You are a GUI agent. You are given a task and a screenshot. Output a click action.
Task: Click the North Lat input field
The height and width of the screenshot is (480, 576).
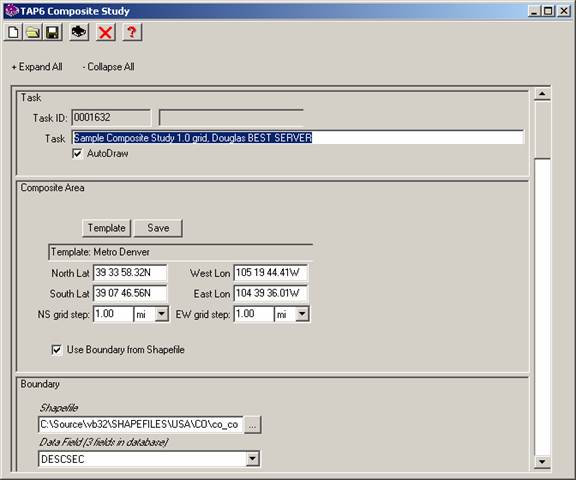click(130, 273)
